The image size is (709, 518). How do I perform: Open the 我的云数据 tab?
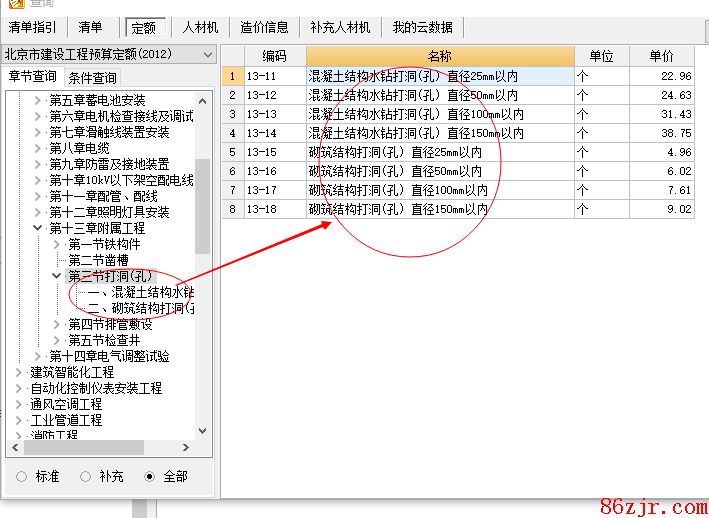tap(421, 27)
